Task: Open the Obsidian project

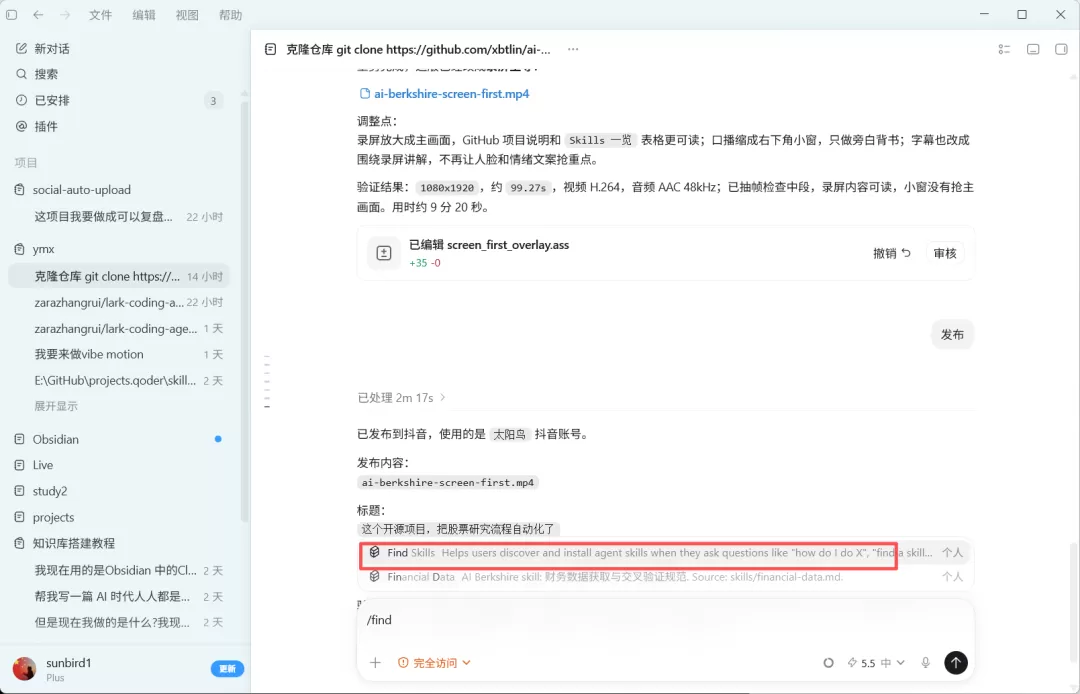Action: 55,439
